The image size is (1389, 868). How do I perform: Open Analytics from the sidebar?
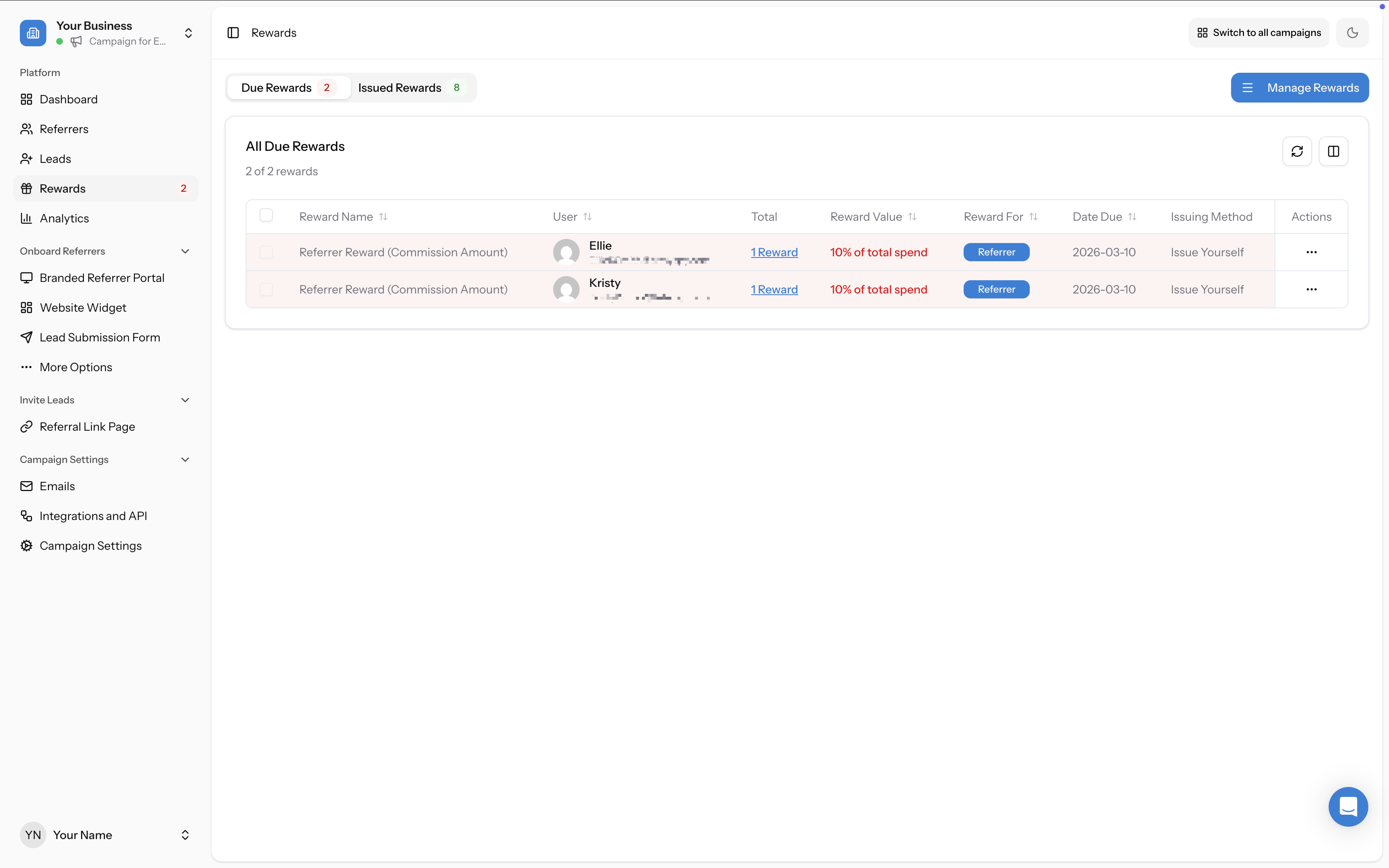tap(64, 217)
